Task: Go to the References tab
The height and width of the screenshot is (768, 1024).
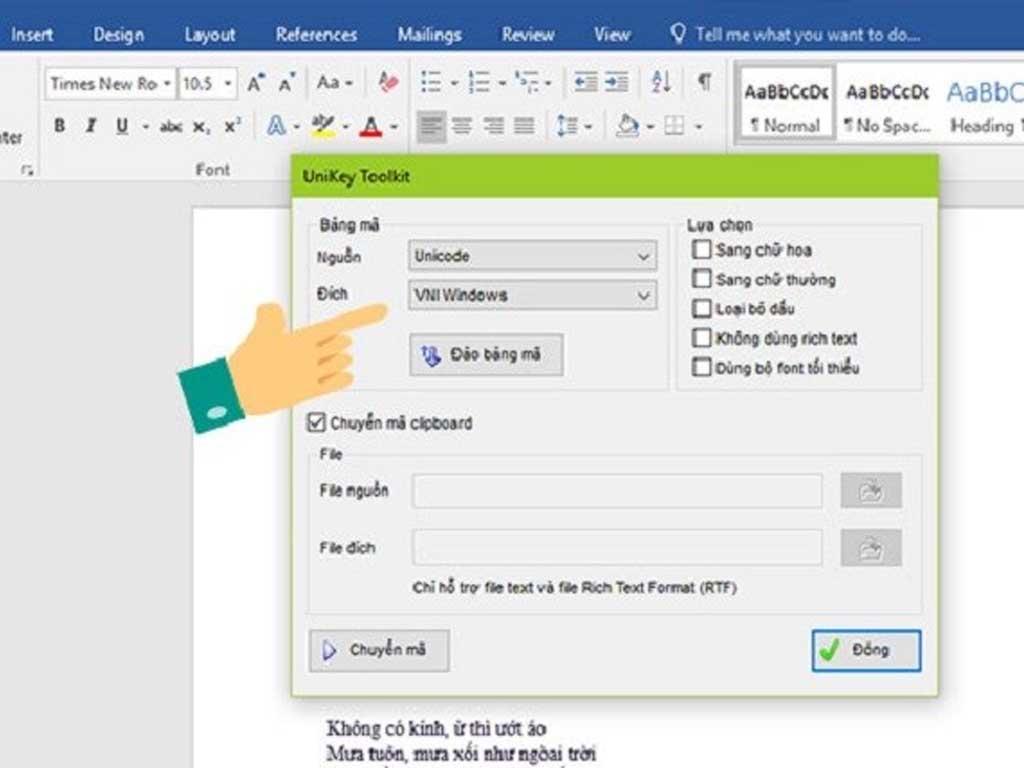Action: pos(316,35)
